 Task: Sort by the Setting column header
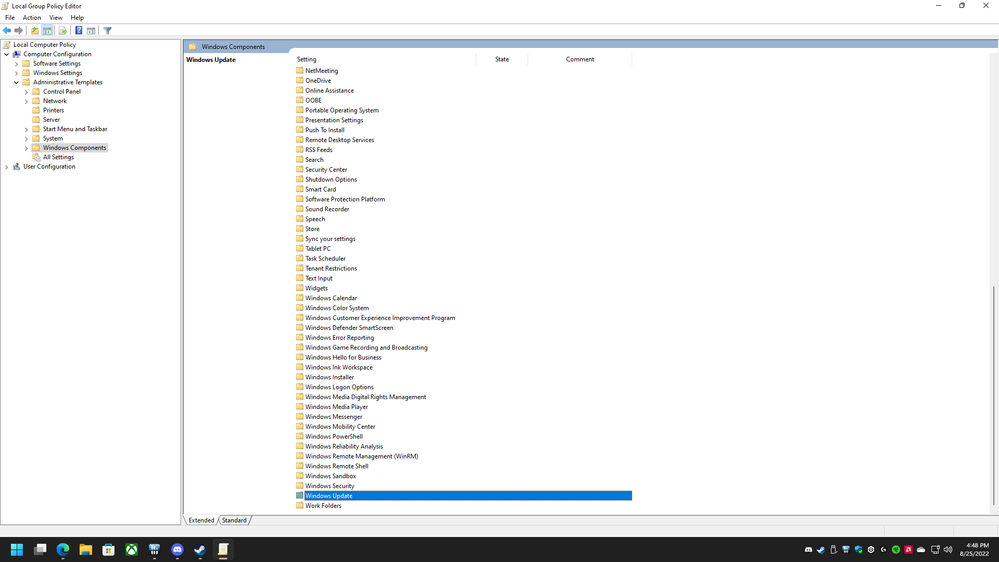pyautogui.click(x=384, y=59)
